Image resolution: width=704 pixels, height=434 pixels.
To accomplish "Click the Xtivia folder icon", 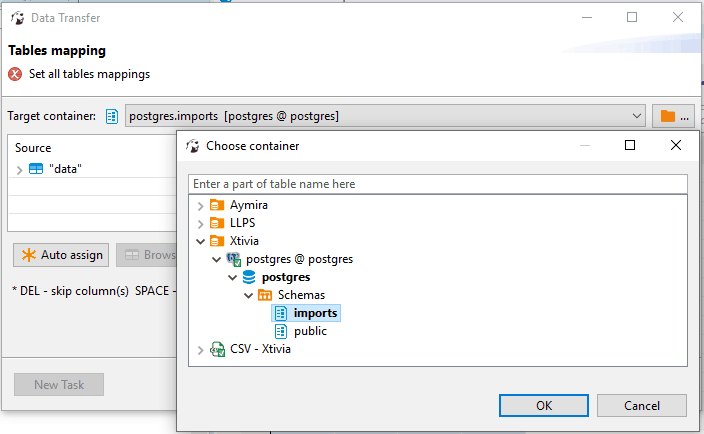I will (217, 241).
